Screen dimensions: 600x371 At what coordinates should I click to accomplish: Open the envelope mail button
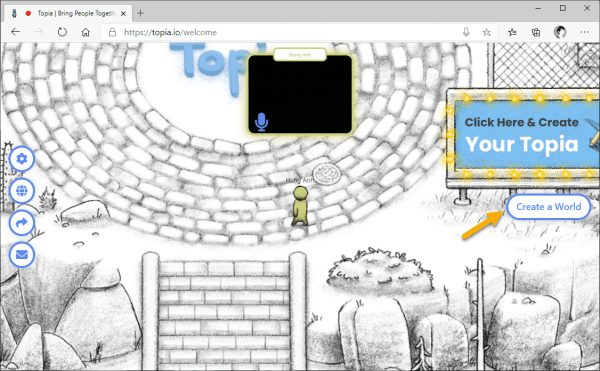22,255
